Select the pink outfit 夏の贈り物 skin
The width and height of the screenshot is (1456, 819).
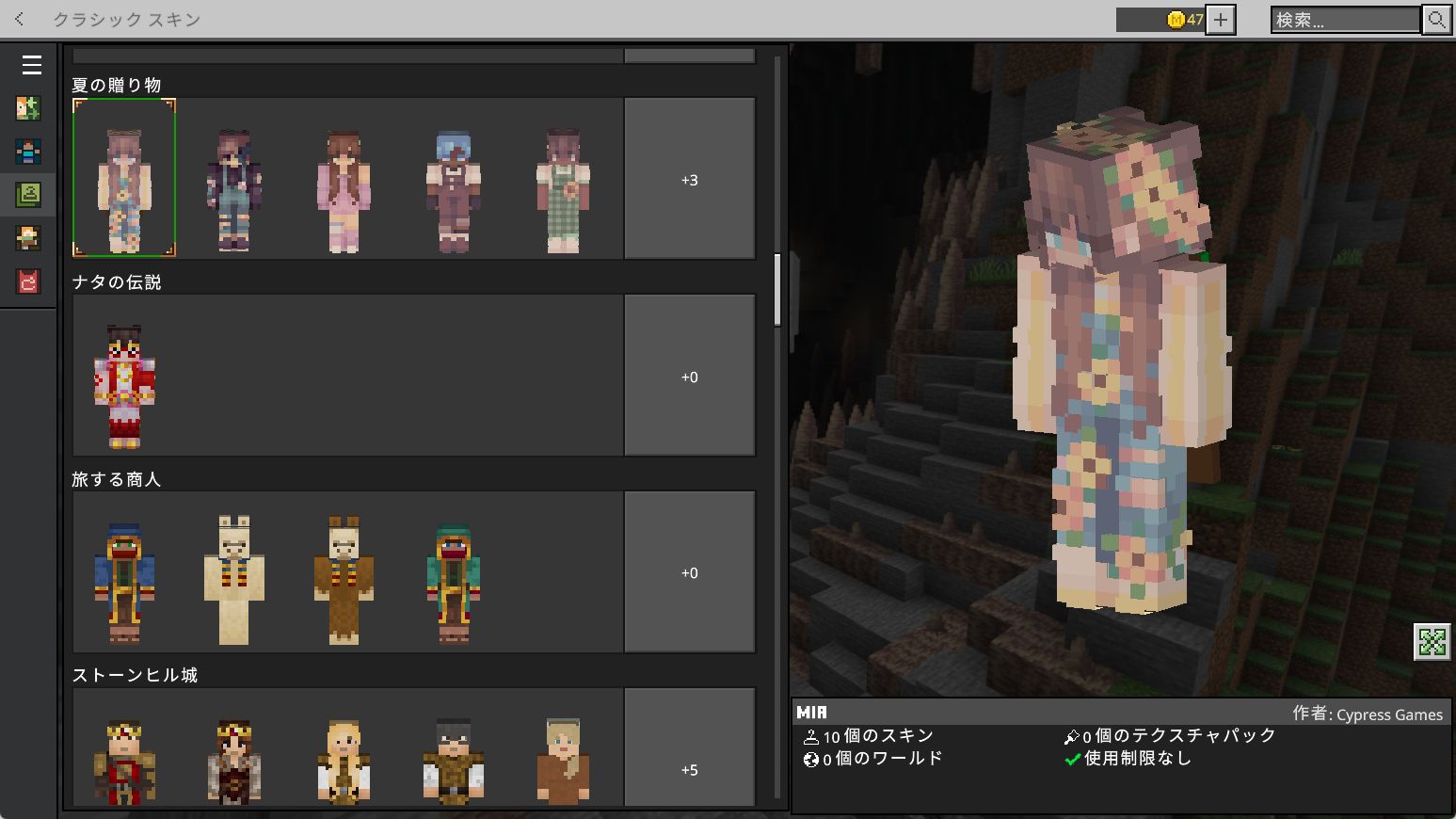[x=344, y=191]
